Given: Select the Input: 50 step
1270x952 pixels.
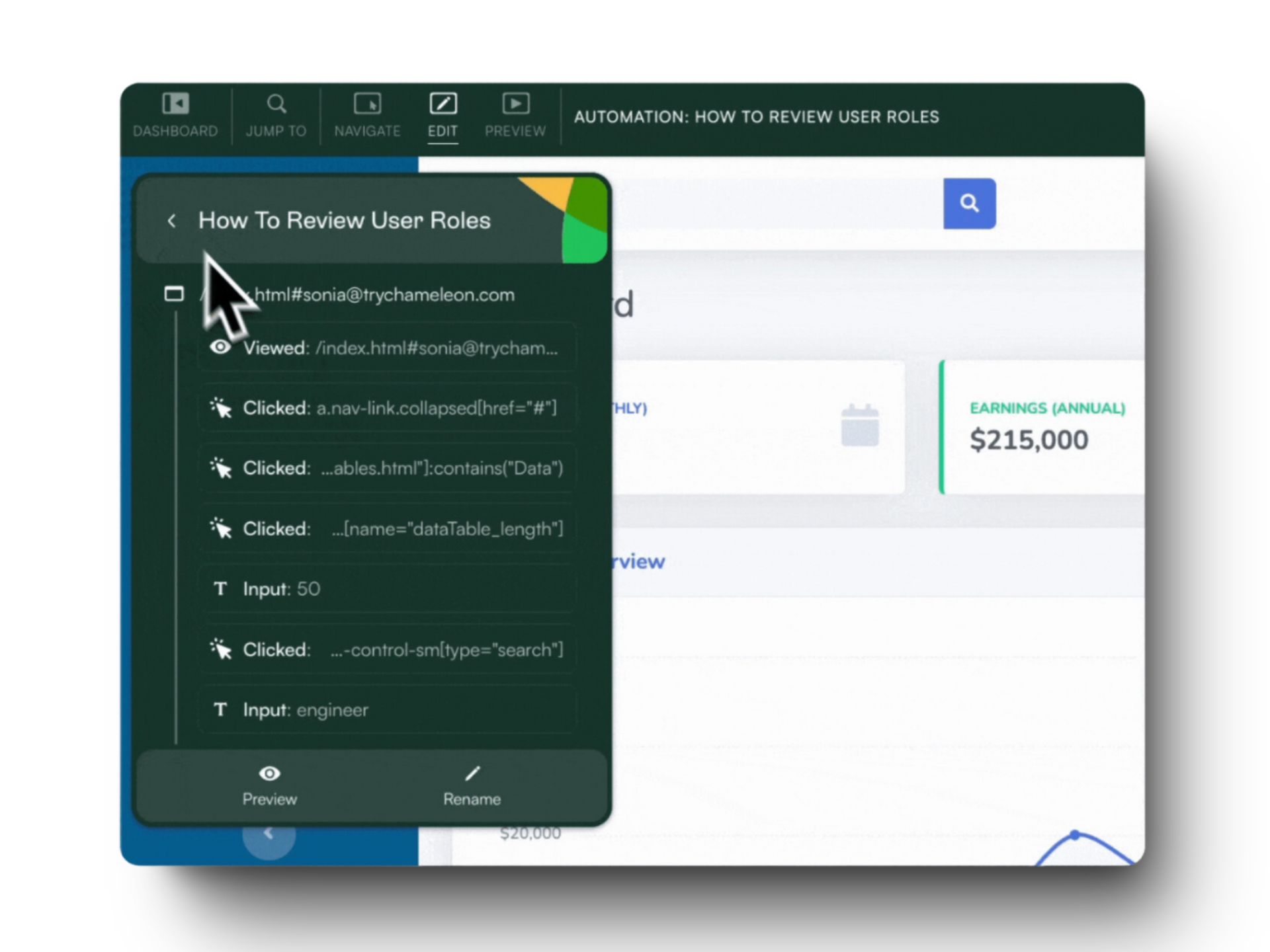Looking at the screenshot, I should point(387,589).
